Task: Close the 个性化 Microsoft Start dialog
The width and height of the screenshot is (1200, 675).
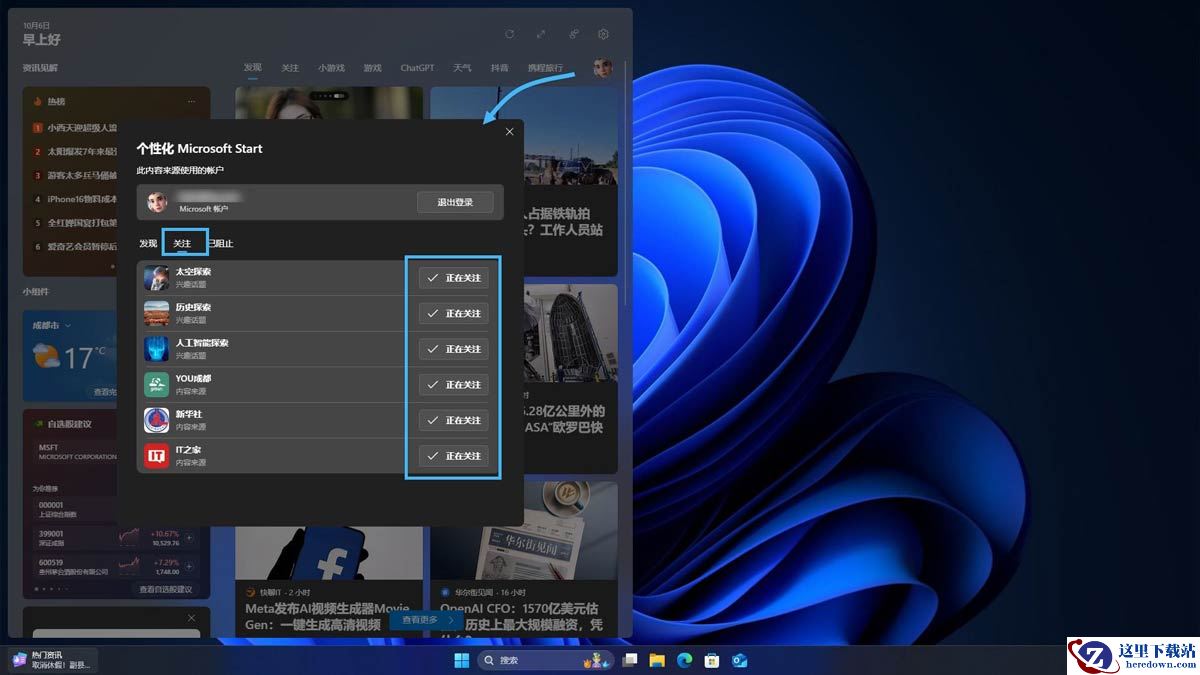Action: point(509,131)
